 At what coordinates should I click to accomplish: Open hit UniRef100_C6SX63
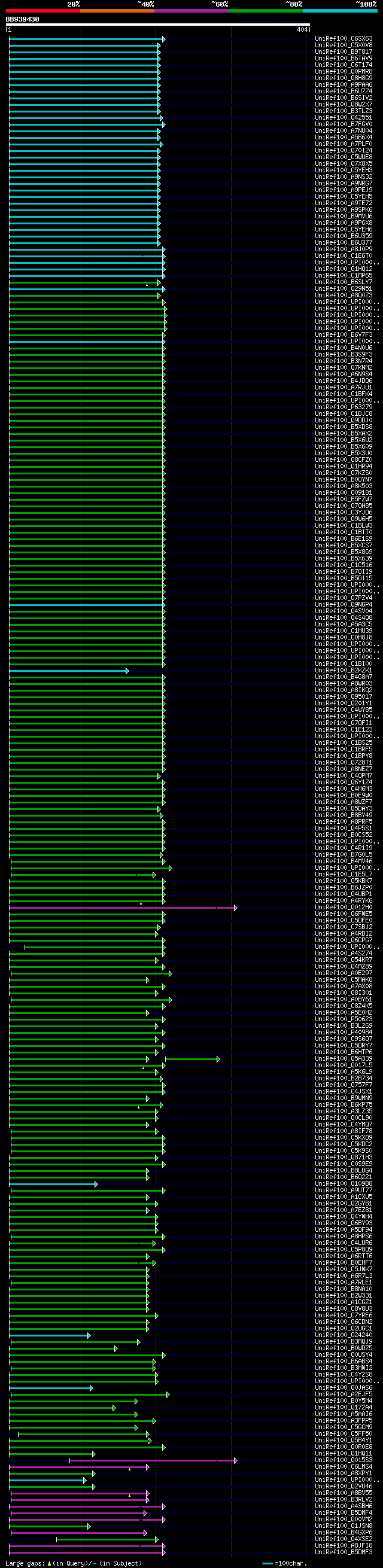344,39
